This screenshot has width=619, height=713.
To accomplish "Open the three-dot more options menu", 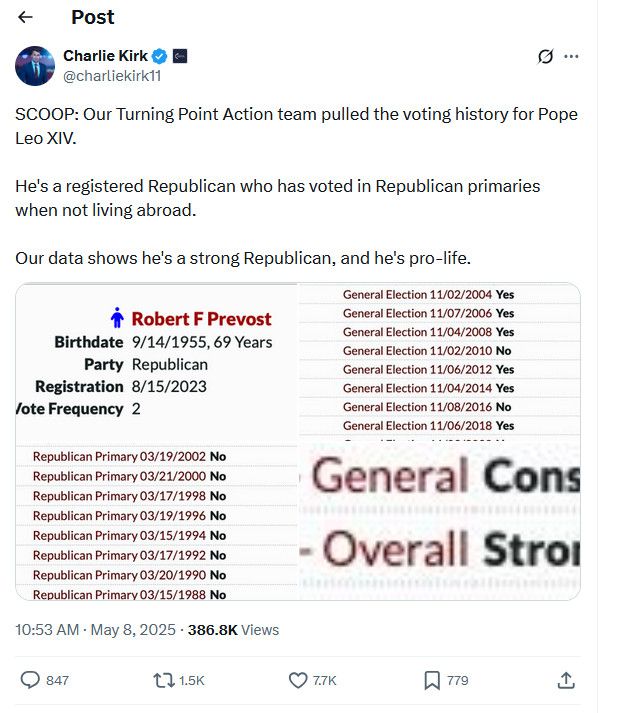I will (x=571, y=56).
